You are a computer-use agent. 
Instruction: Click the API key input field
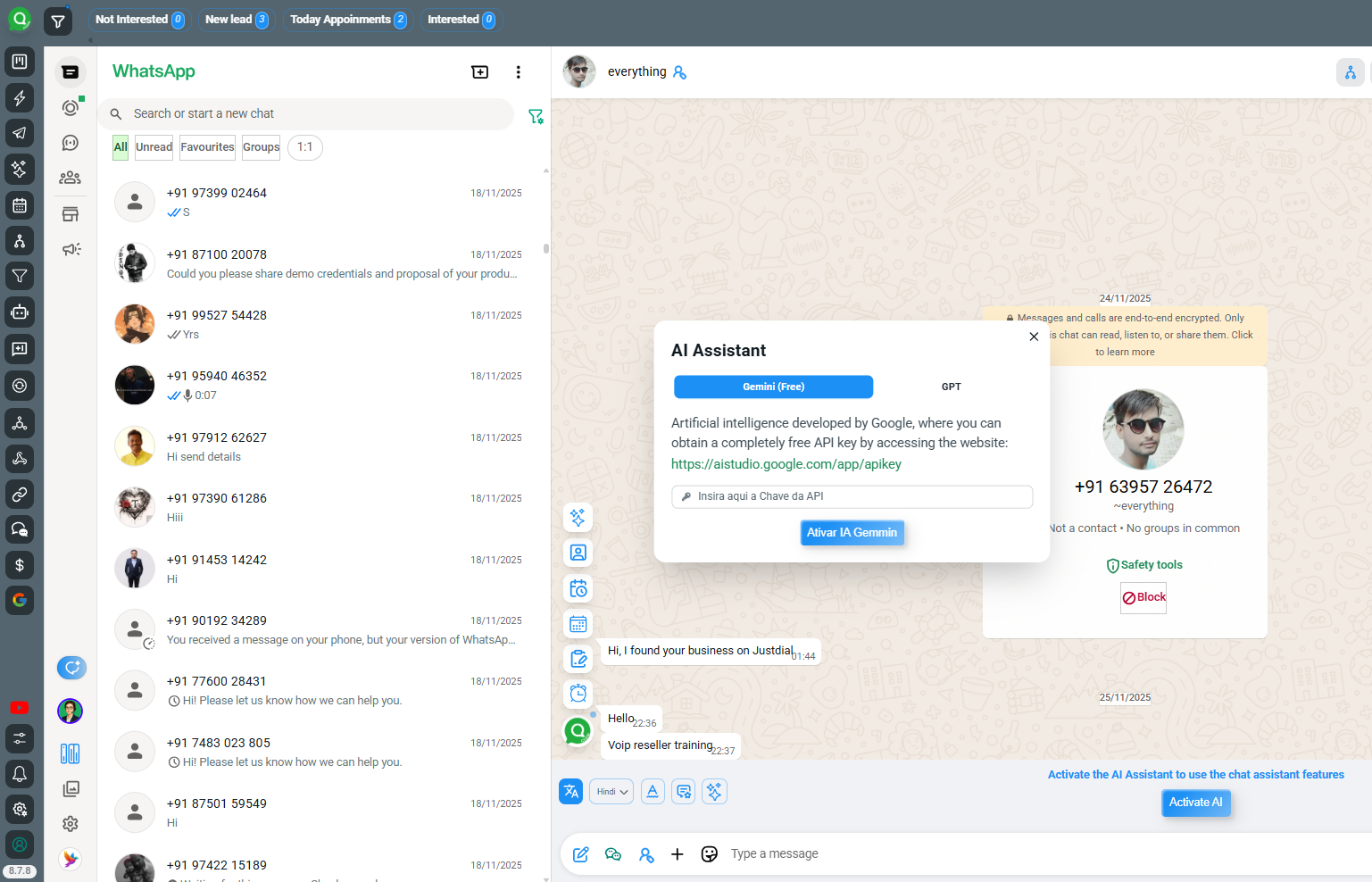click(x=852, y=496)
